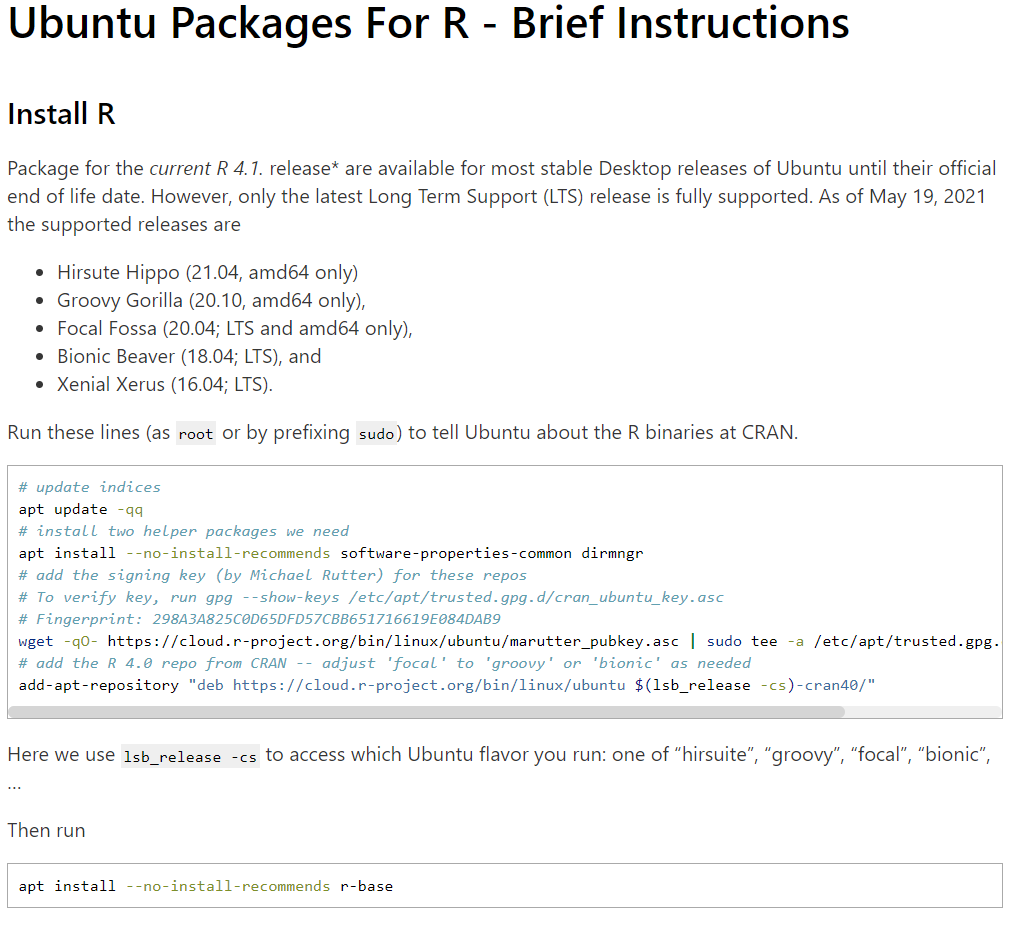Click the Focal Fossa list item
This screenshot has height=926, width=1015.
click(234, 328)
